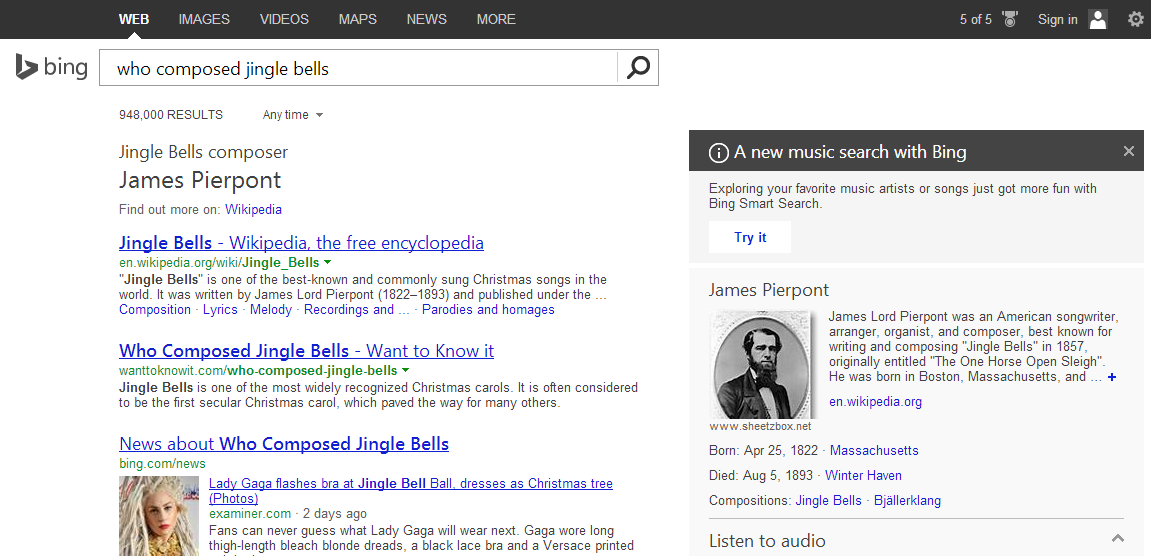The image size is (1151, 556).
Task: Open dropdown arrow next to en.wikipedia.org/wiki/Jingle_Bells
Action: pyautogui.click(x=327, y=262)
